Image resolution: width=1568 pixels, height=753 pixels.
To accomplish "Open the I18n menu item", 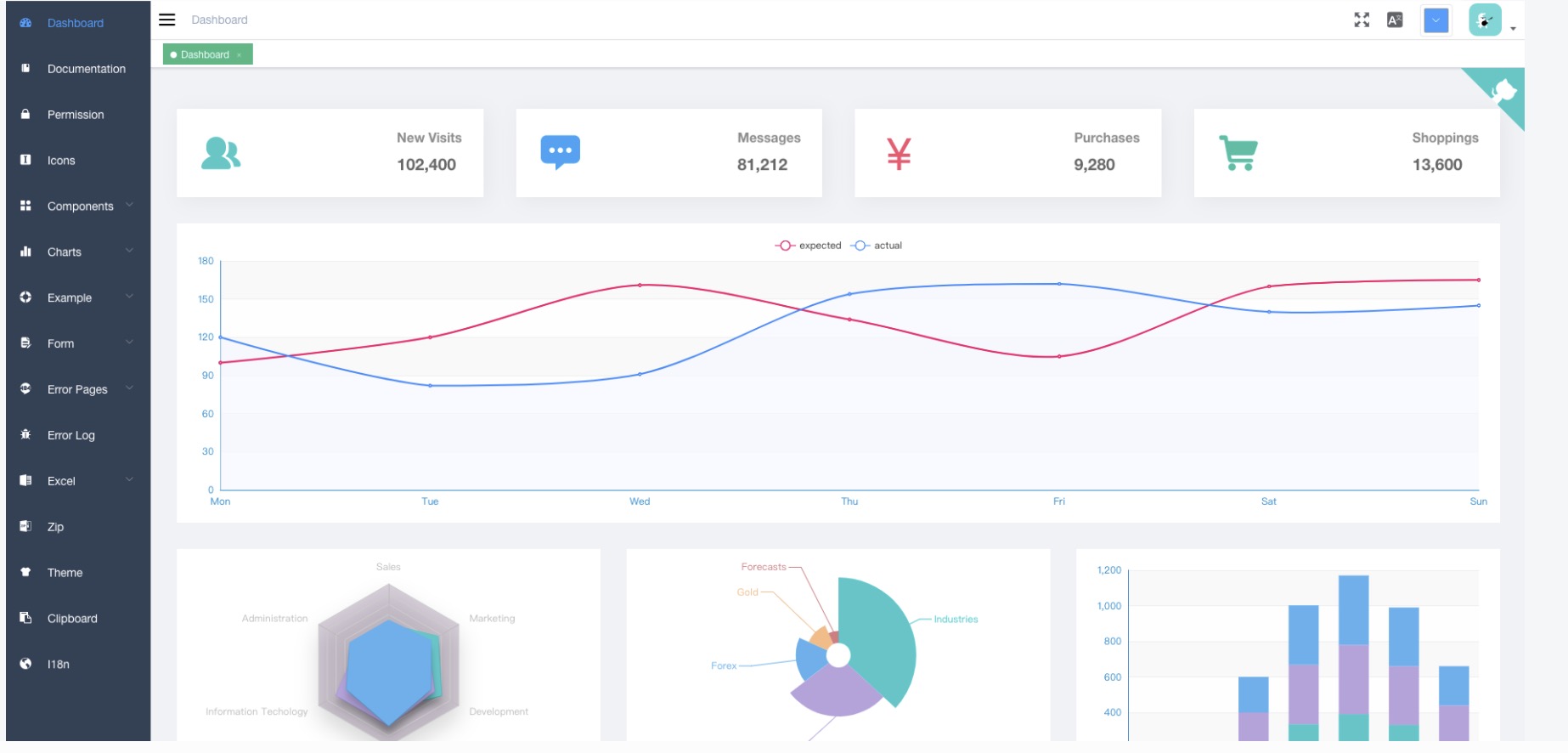I will tap(78, 665).
